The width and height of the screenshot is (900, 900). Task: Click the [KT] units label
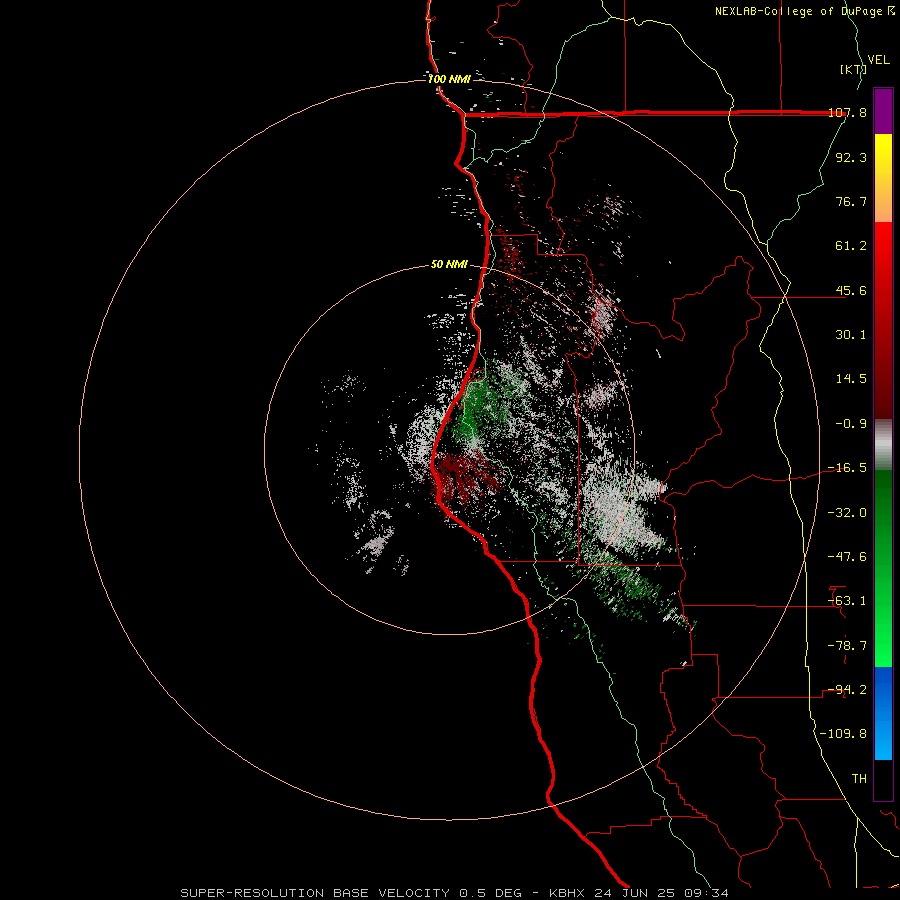853,69
